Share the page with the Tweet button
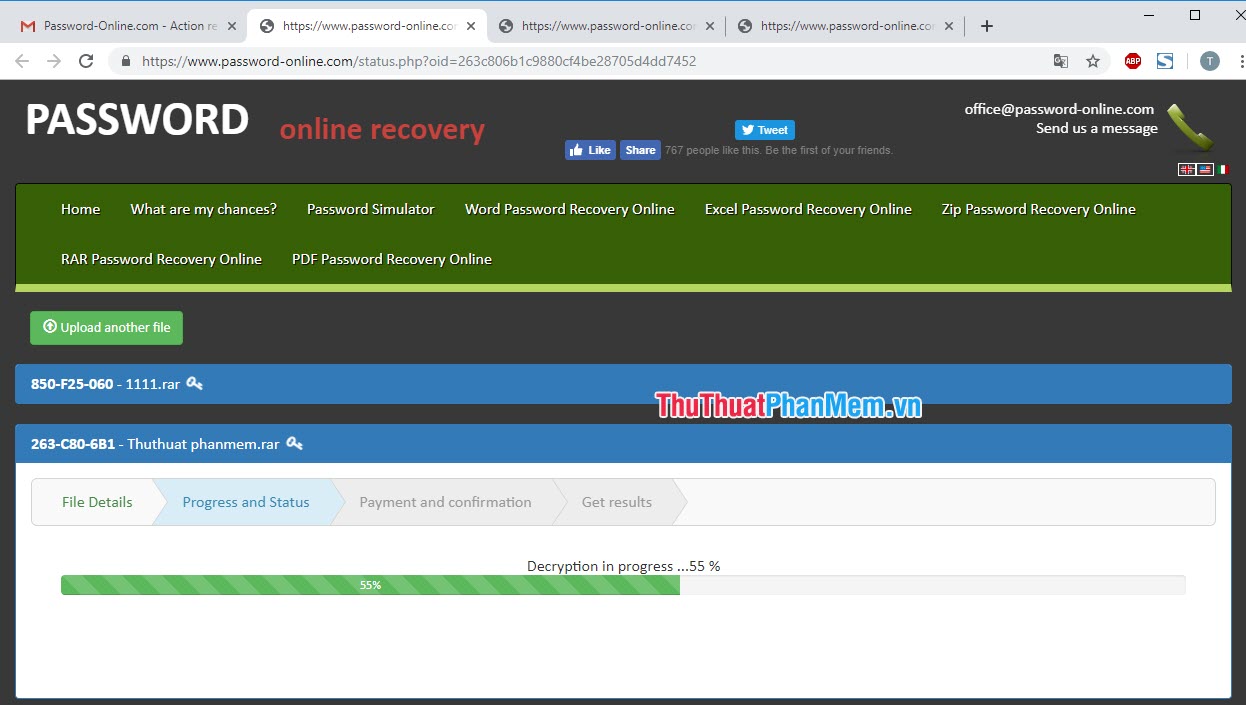The height and width of the screenshot is (705, 1246). [764, 129]
